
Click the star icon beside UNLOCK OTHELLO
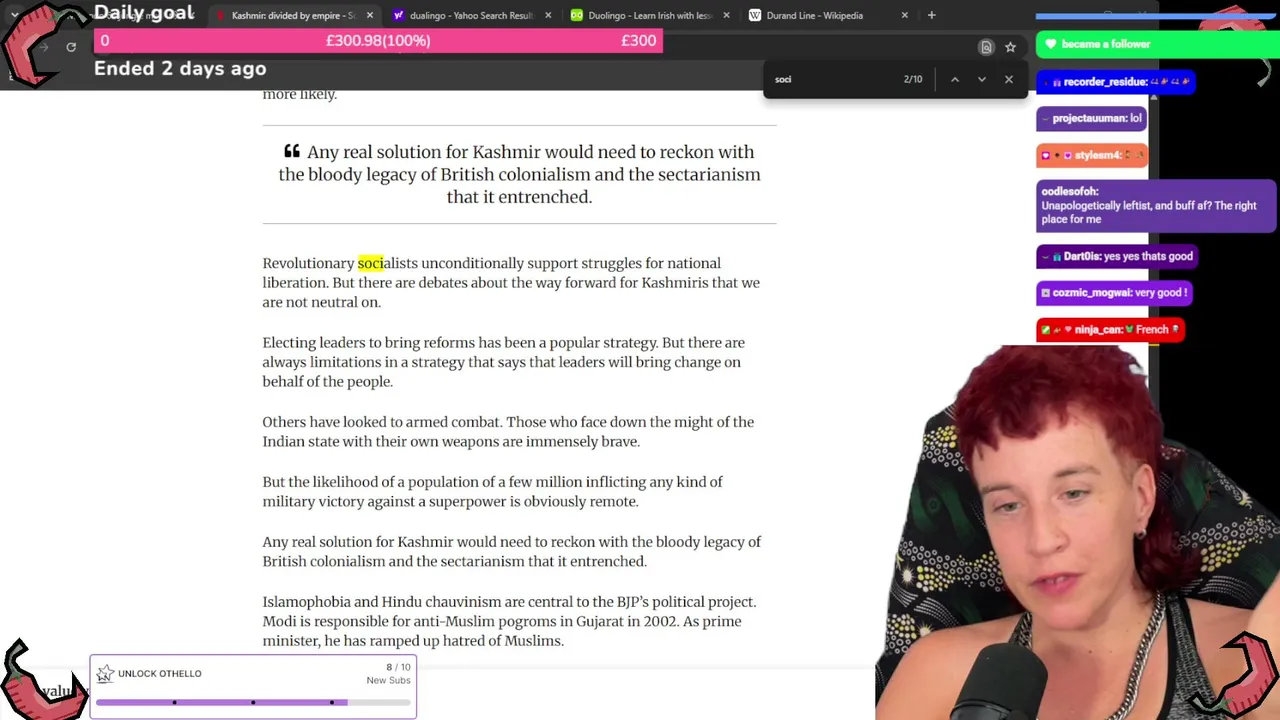(x=105, y=674)
